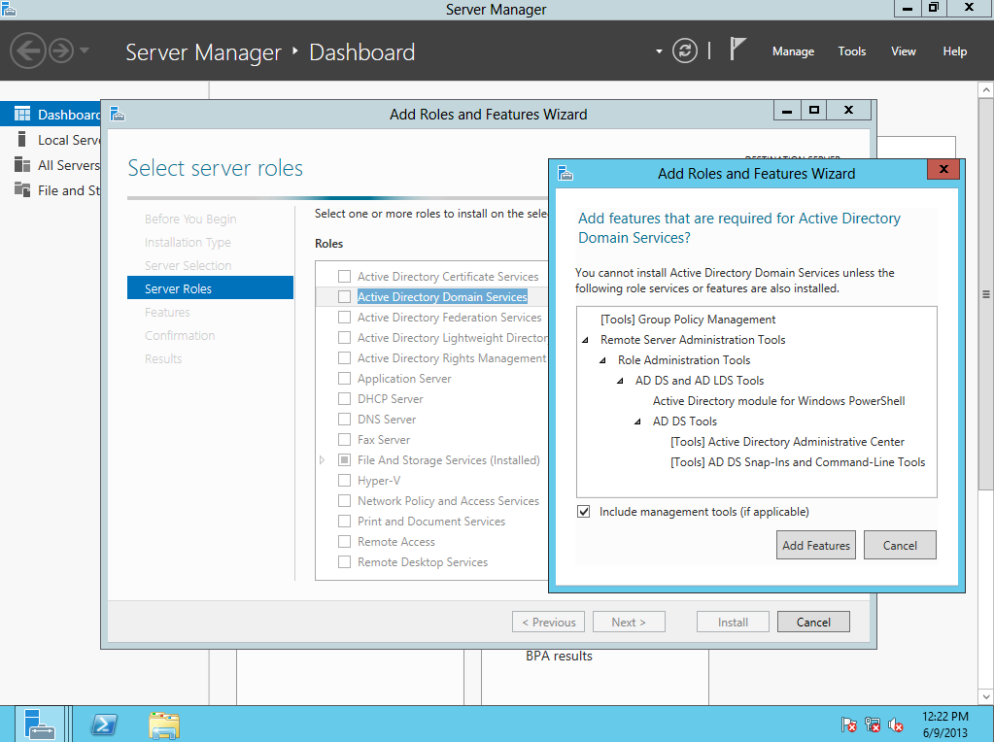Uncheck Include management tools option

pyautogui.click(x=584, y=511)
